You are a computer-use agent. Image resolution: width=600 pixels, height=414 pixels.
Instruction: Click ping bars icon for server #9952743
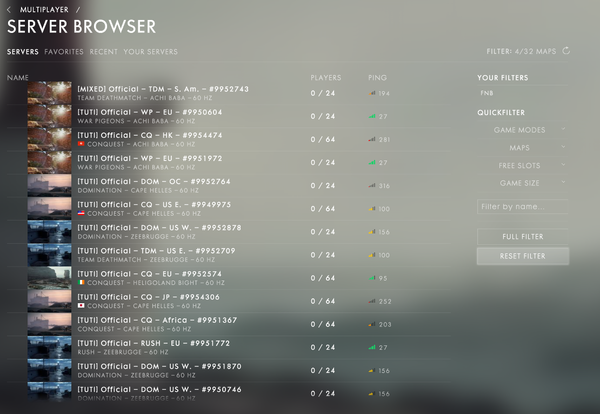tap(372, 93)
